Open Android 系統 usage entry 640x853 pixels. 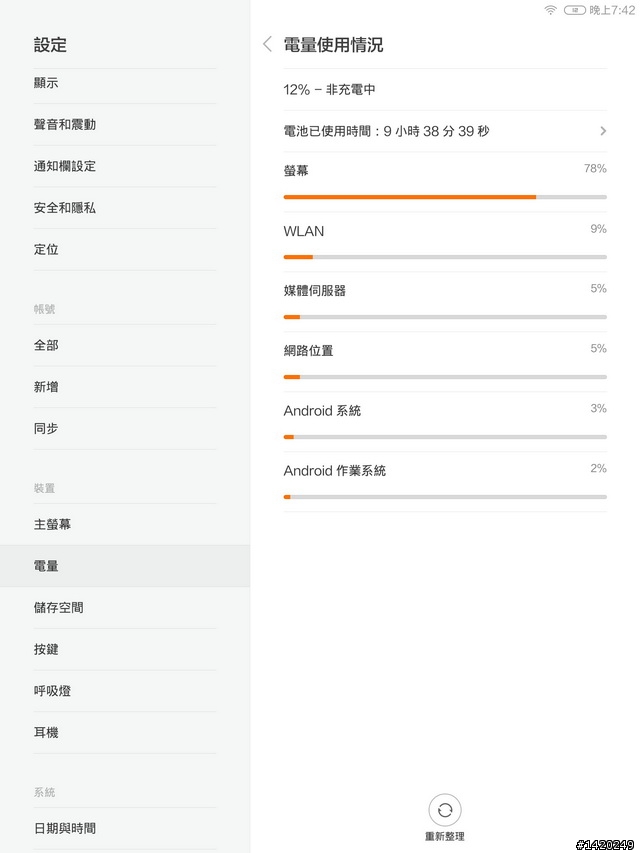point(445,422)
